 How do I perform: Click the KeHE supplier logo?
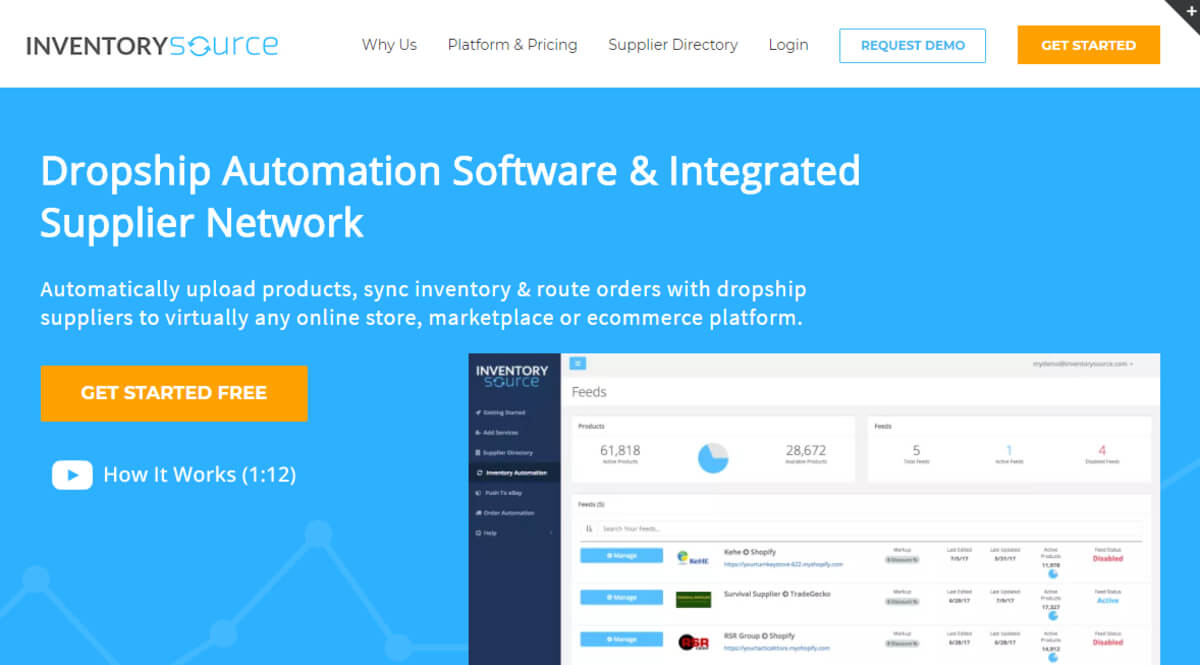(x=691, y=558)
